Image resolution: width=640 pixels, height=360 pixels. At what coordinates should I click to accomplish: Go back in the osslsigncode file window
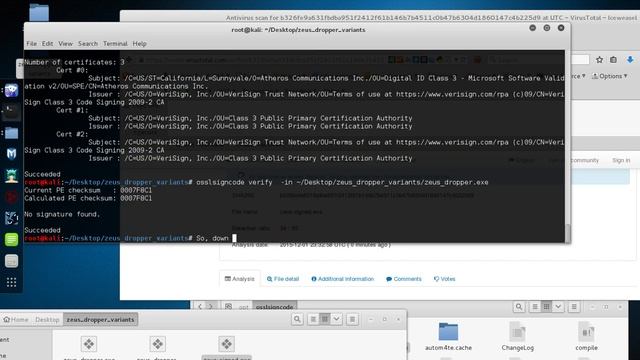[x=200, y=307]
